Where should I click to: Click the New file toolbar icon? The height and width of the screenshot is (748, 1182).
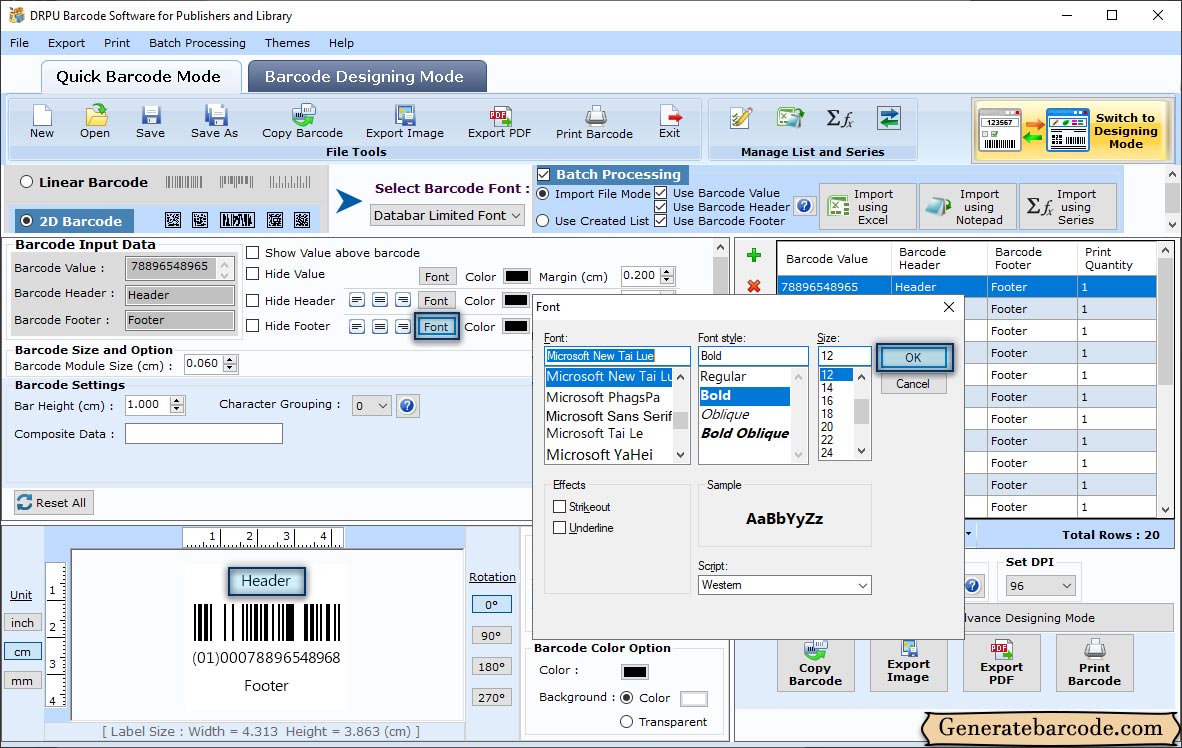pyautogui.click(x=41, y=122)
